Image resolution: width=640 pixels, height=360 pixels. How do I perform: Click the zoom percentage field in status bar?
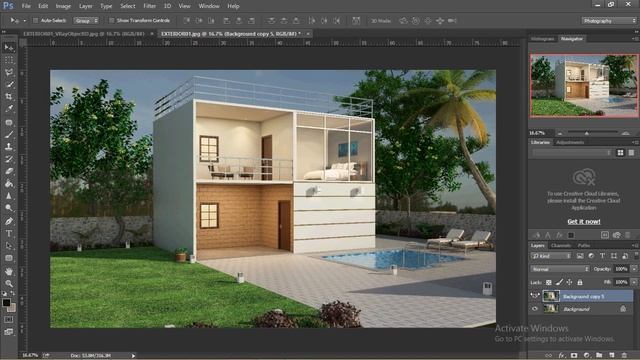29,356
